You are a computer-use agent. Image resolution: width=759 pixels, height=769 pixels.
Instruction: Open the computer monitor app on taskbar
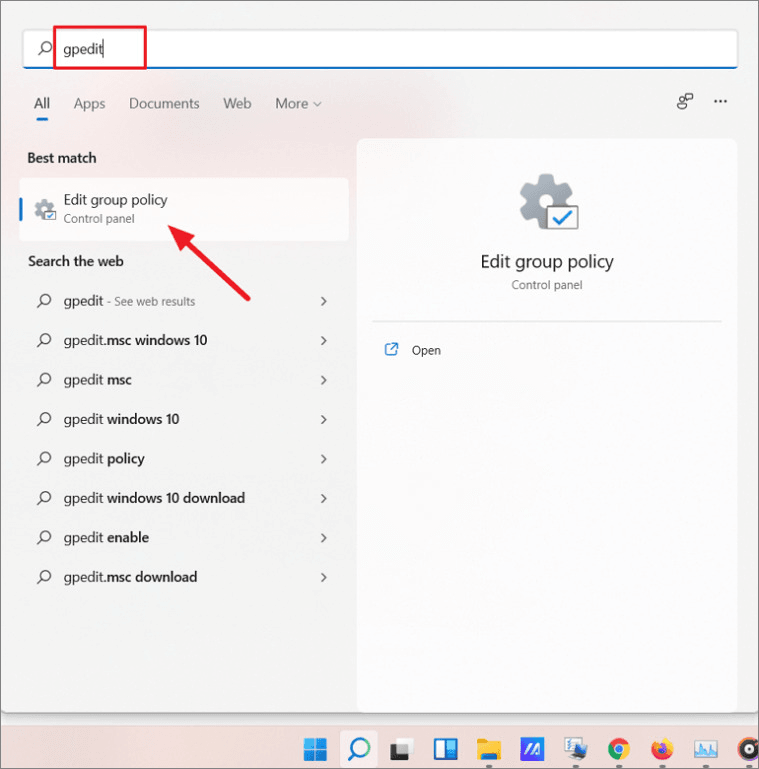click(575, 749)
